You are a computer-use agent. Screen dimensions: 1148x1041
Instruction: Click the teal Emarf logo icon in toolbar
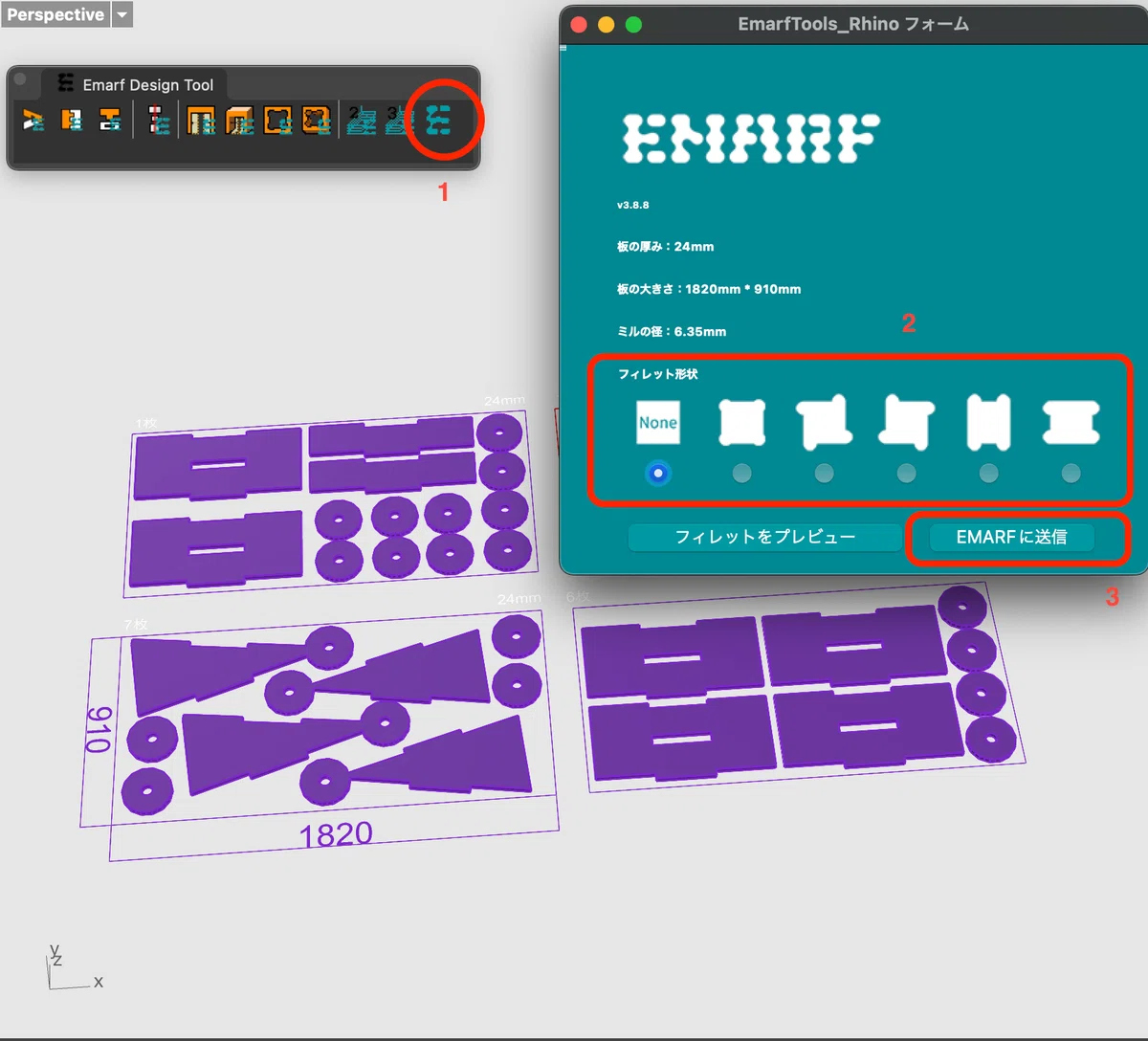pyautogui.click(x=438, y=121)
